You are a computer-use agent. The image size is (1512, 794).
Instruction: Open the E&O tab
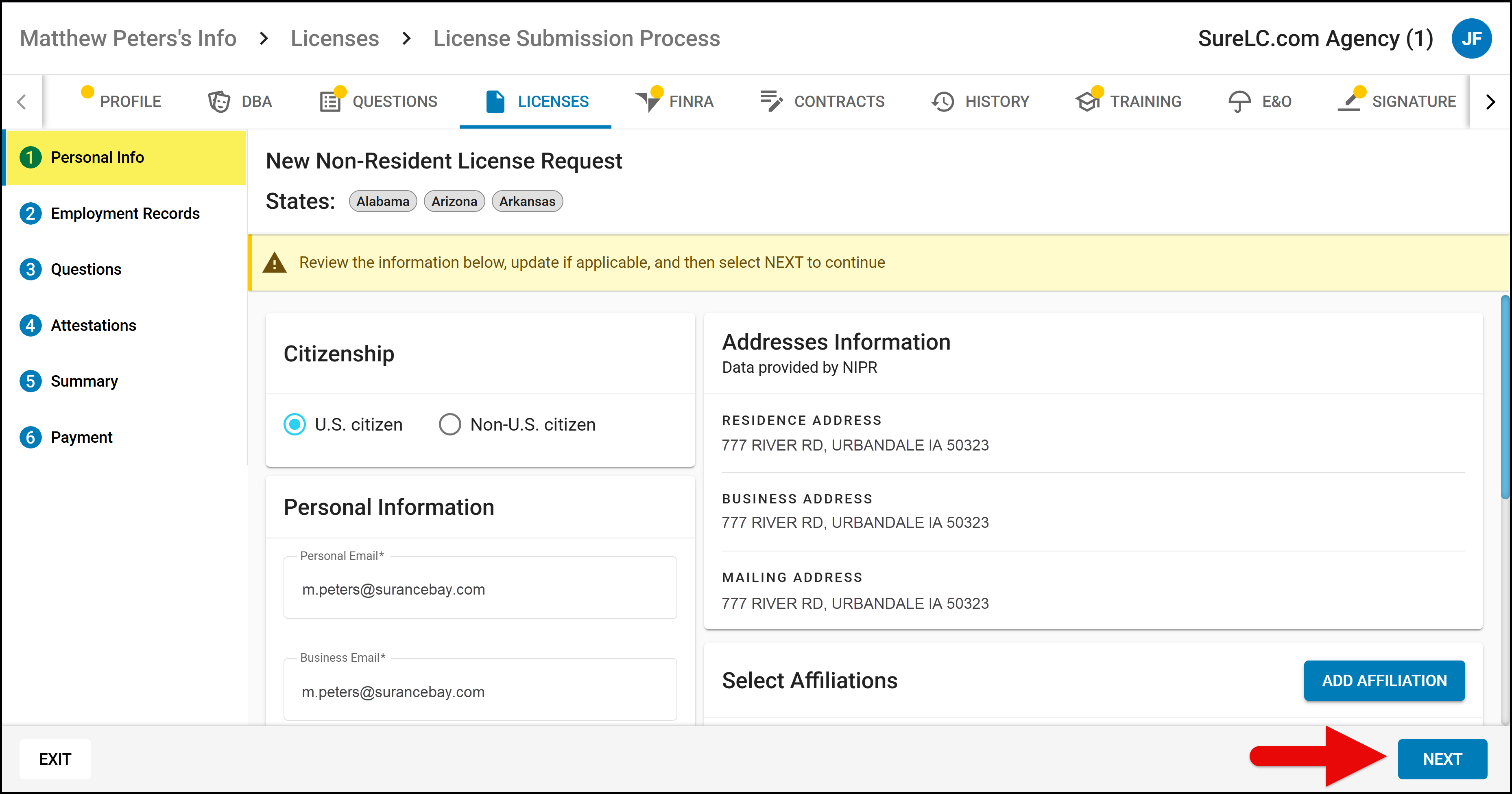point(1260,102)
